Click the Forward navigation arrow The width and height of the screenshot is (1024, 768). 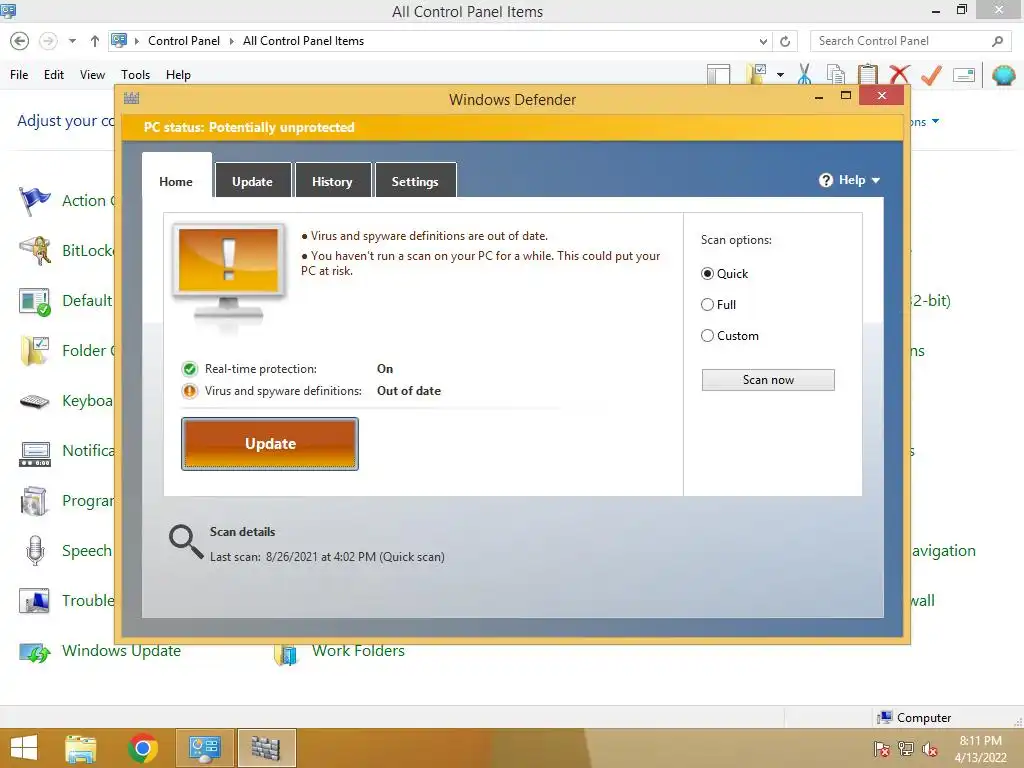click(x=48, y=41)
